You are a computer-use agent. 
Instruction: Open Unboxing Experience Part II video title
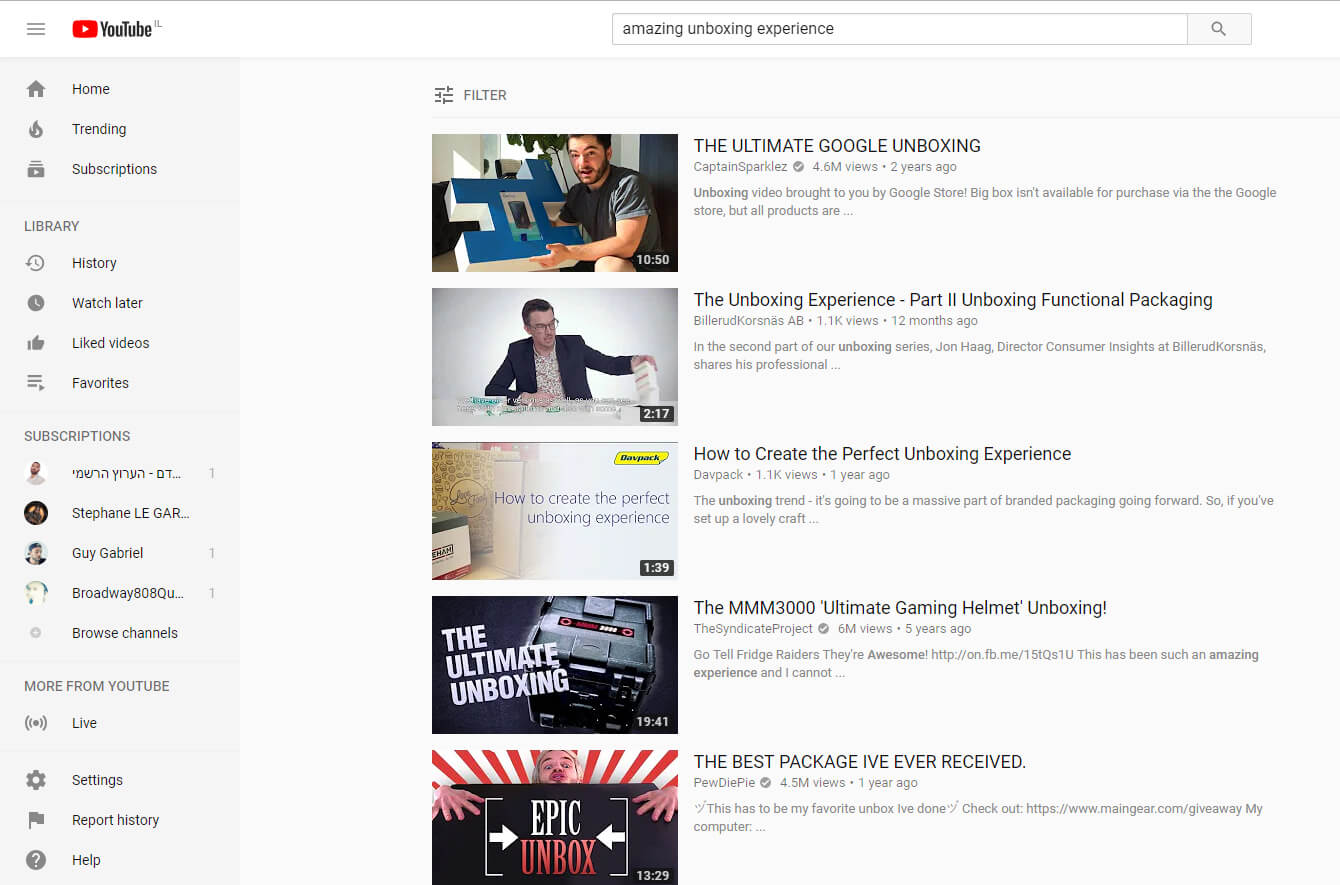coord(953,300)
